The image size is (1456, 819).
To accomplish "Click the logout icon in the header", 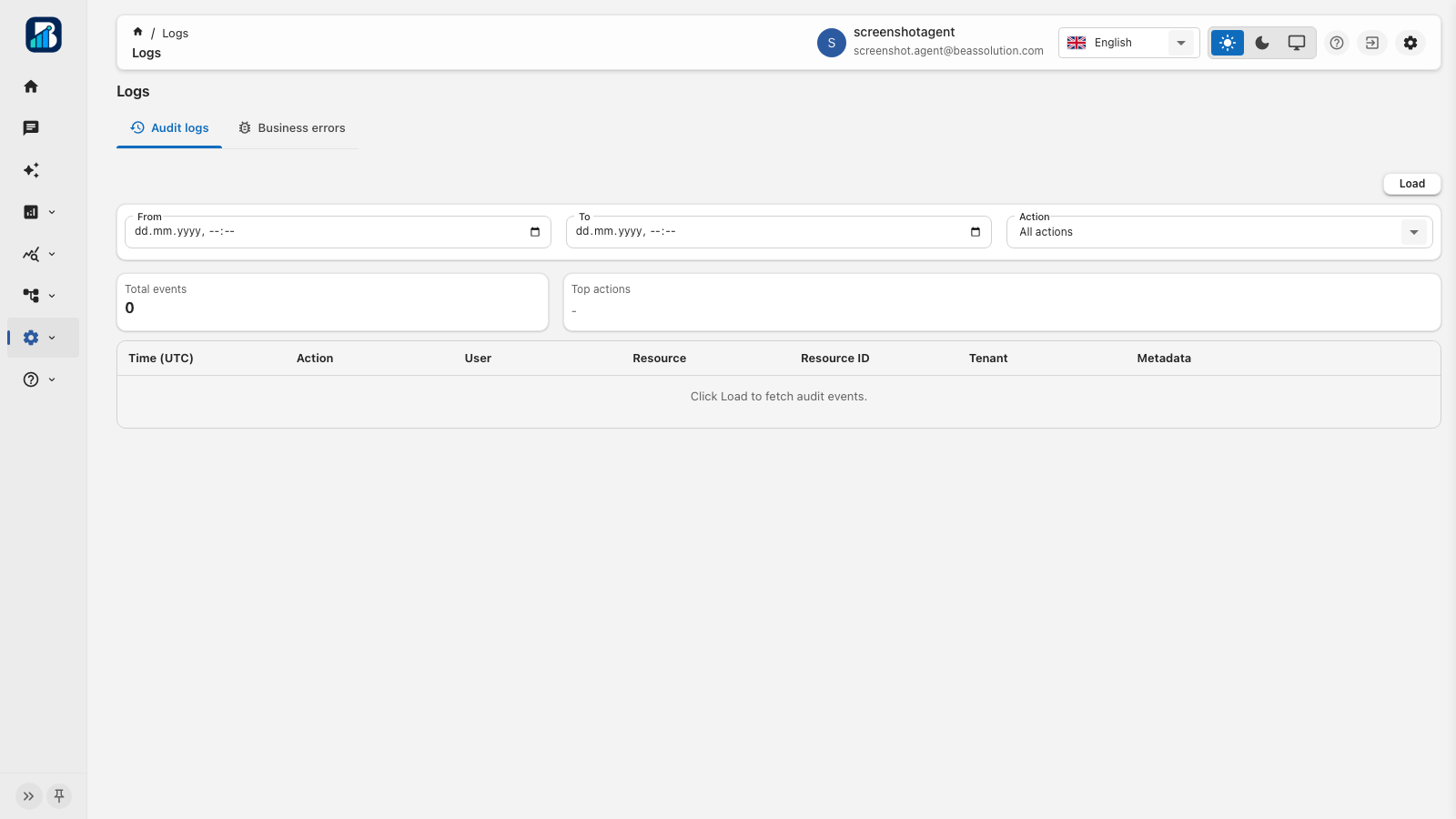I will 1372,43.
